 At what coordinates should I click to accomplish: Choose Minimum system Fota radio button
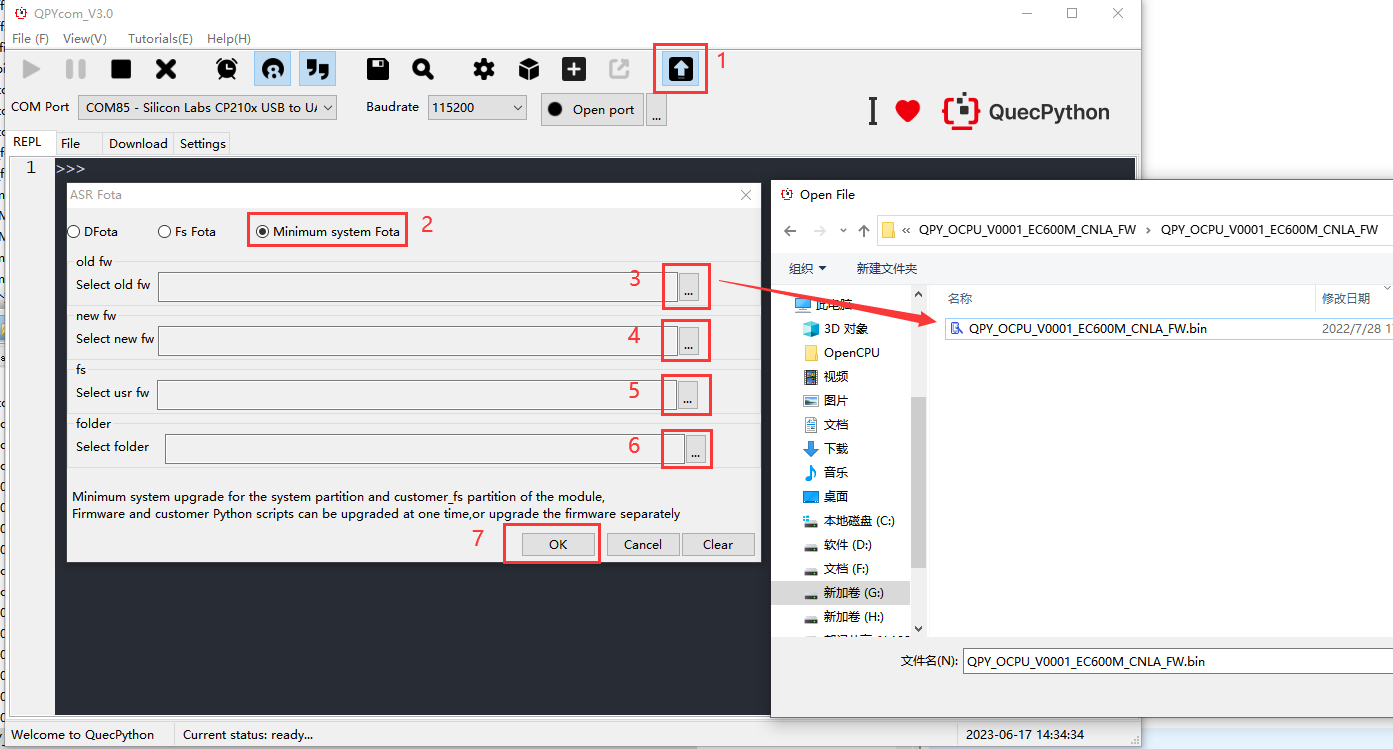263,232
